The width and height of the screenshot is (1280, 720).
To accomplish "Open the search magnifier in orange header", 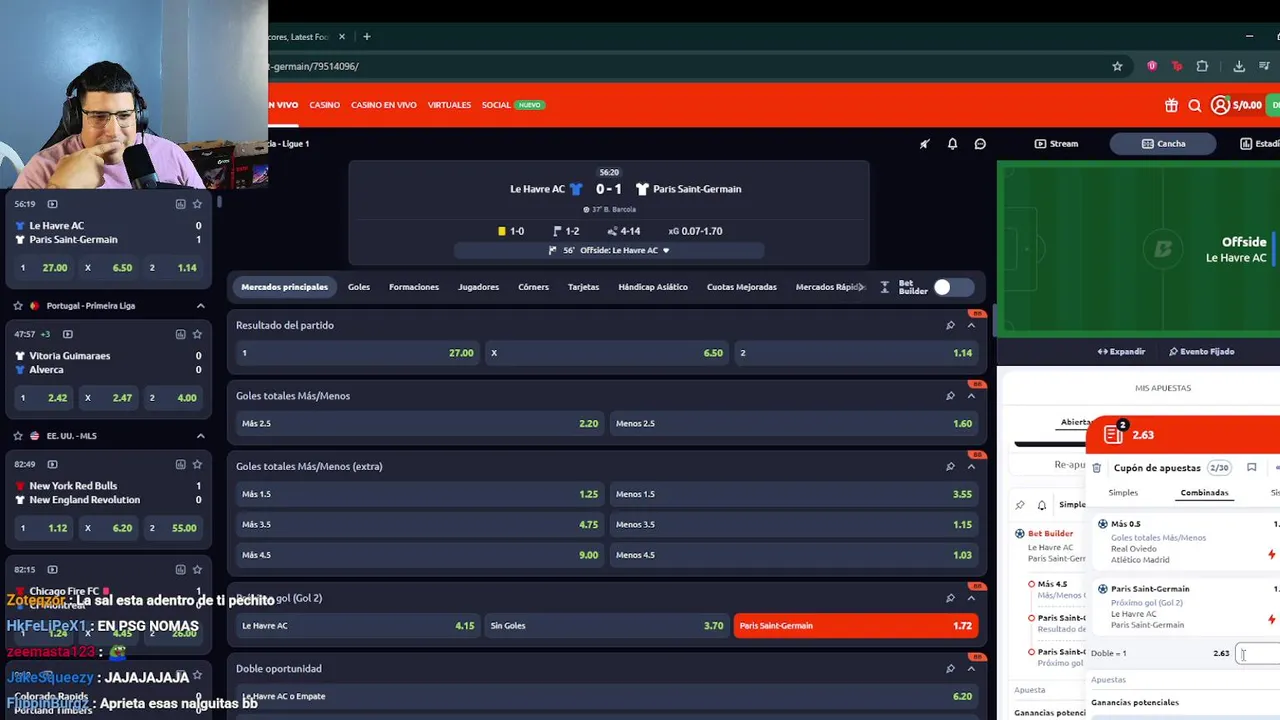I will coord(1195,105).
